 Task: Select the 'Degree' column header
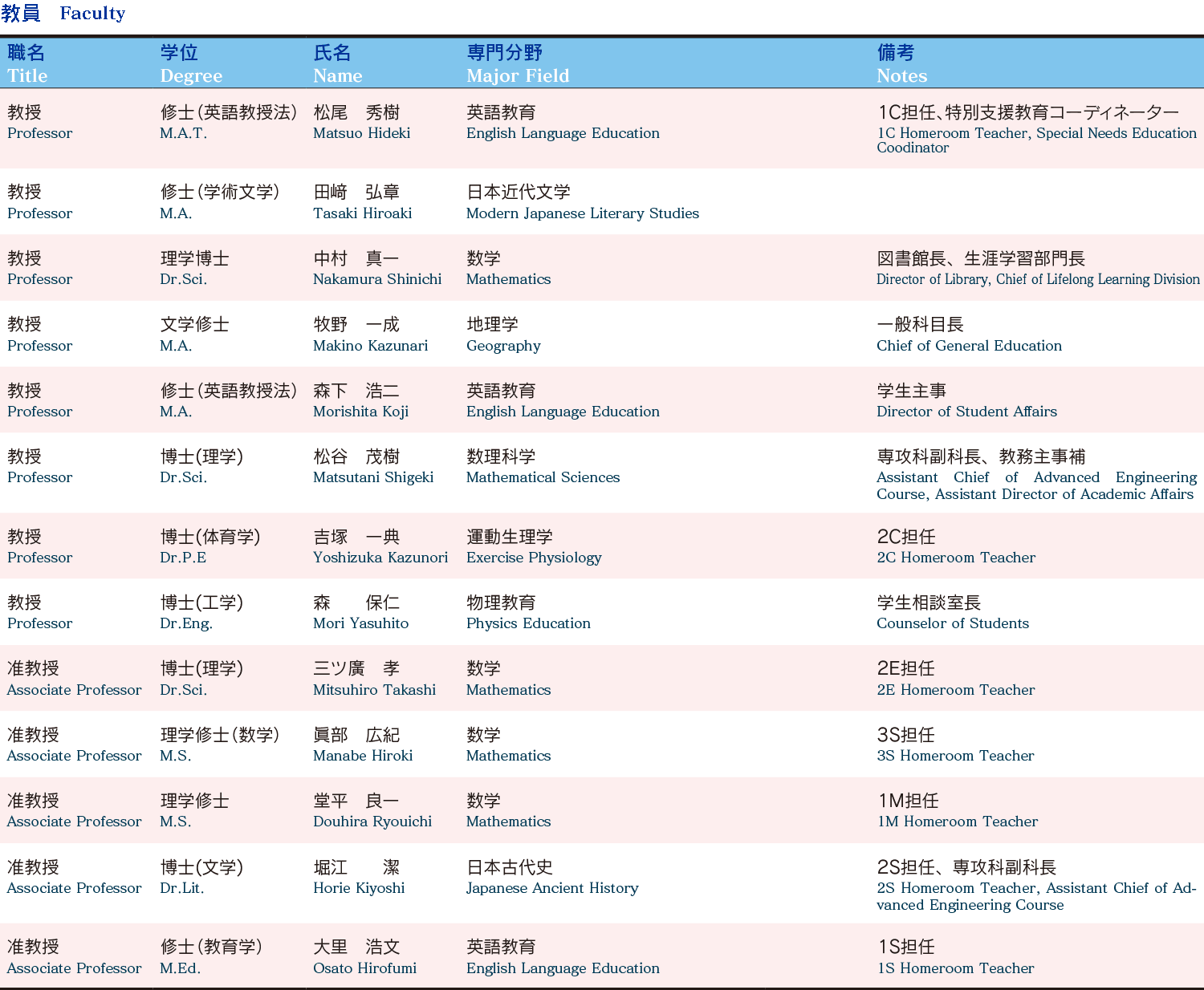click(x=191, y=76)
